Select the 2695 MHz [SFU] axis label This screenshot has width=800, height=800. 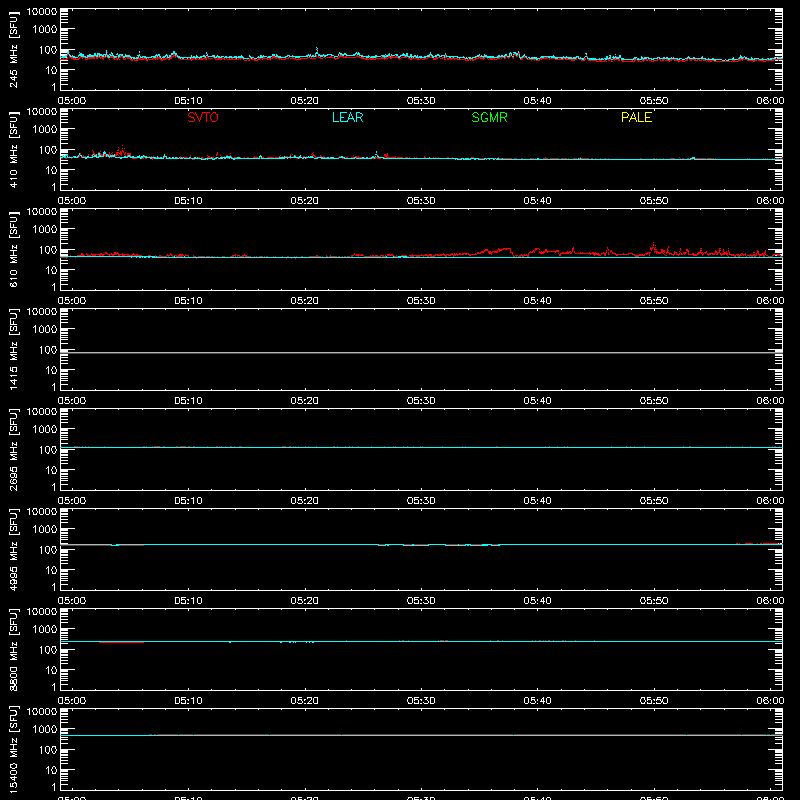(x=13, y=449)
